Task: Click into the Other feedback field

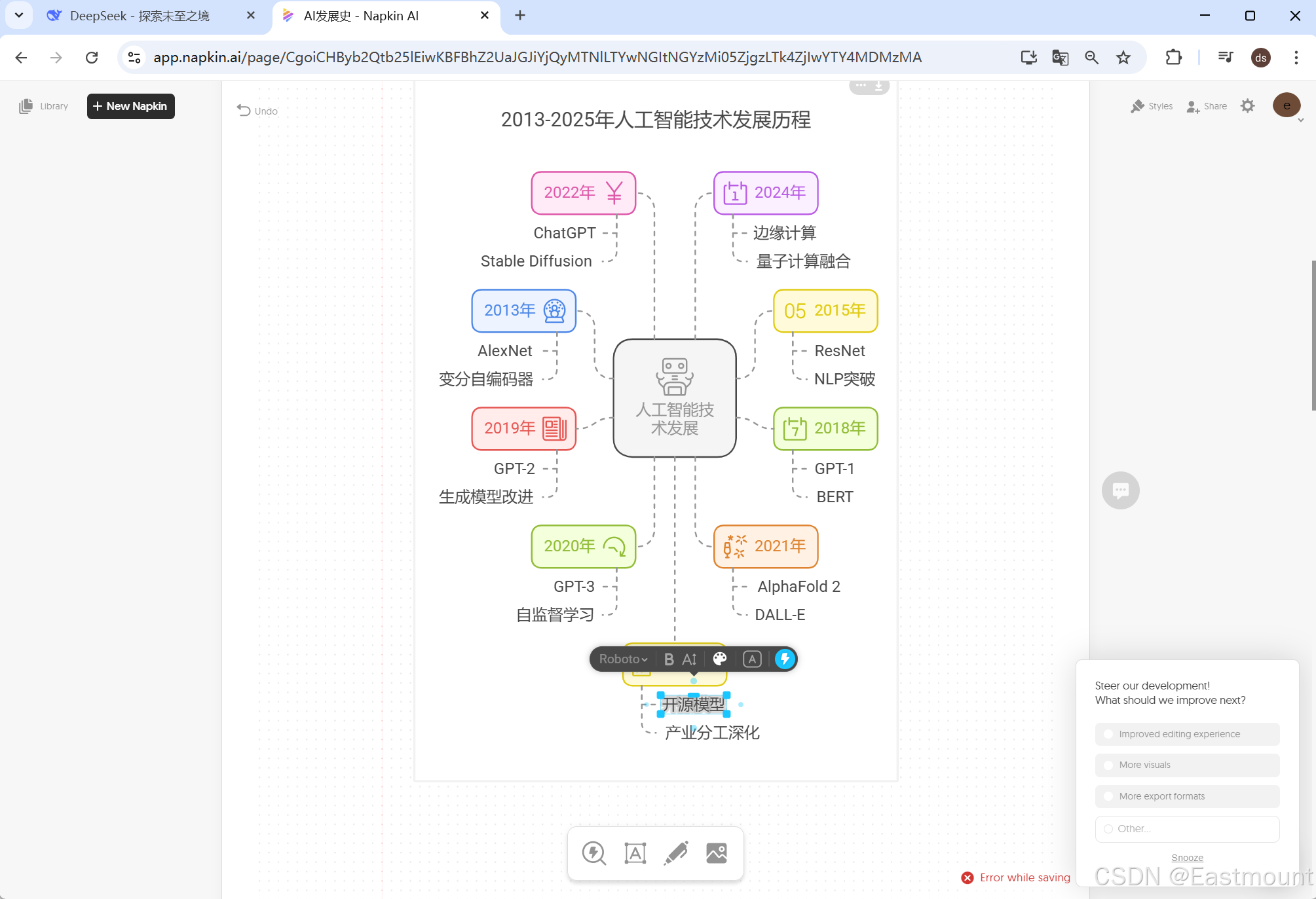Action: coord(1187,829)
